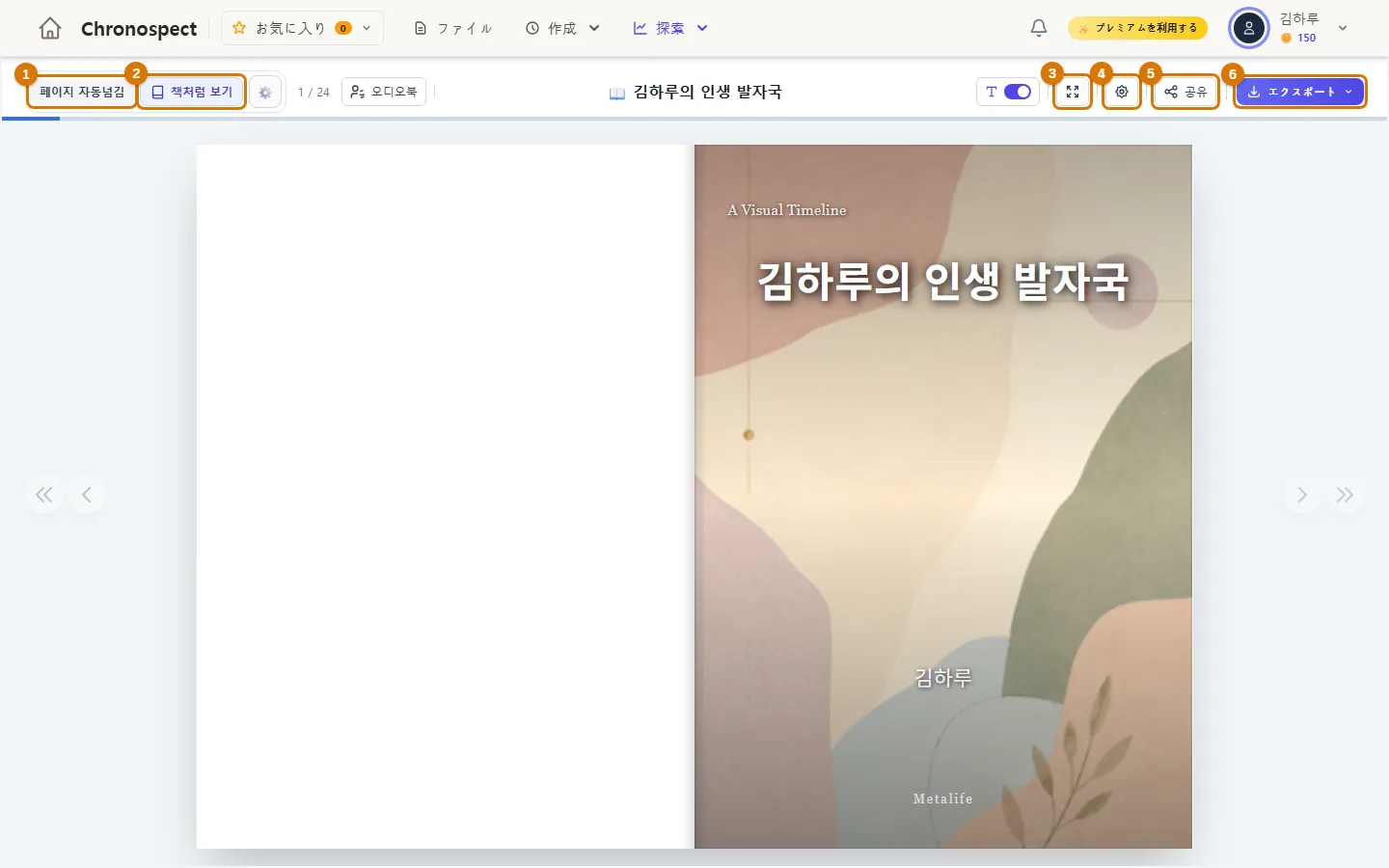Open the 探索 explore menu
This screenshot has height=868, width=1389.
(x=671, y=28)
